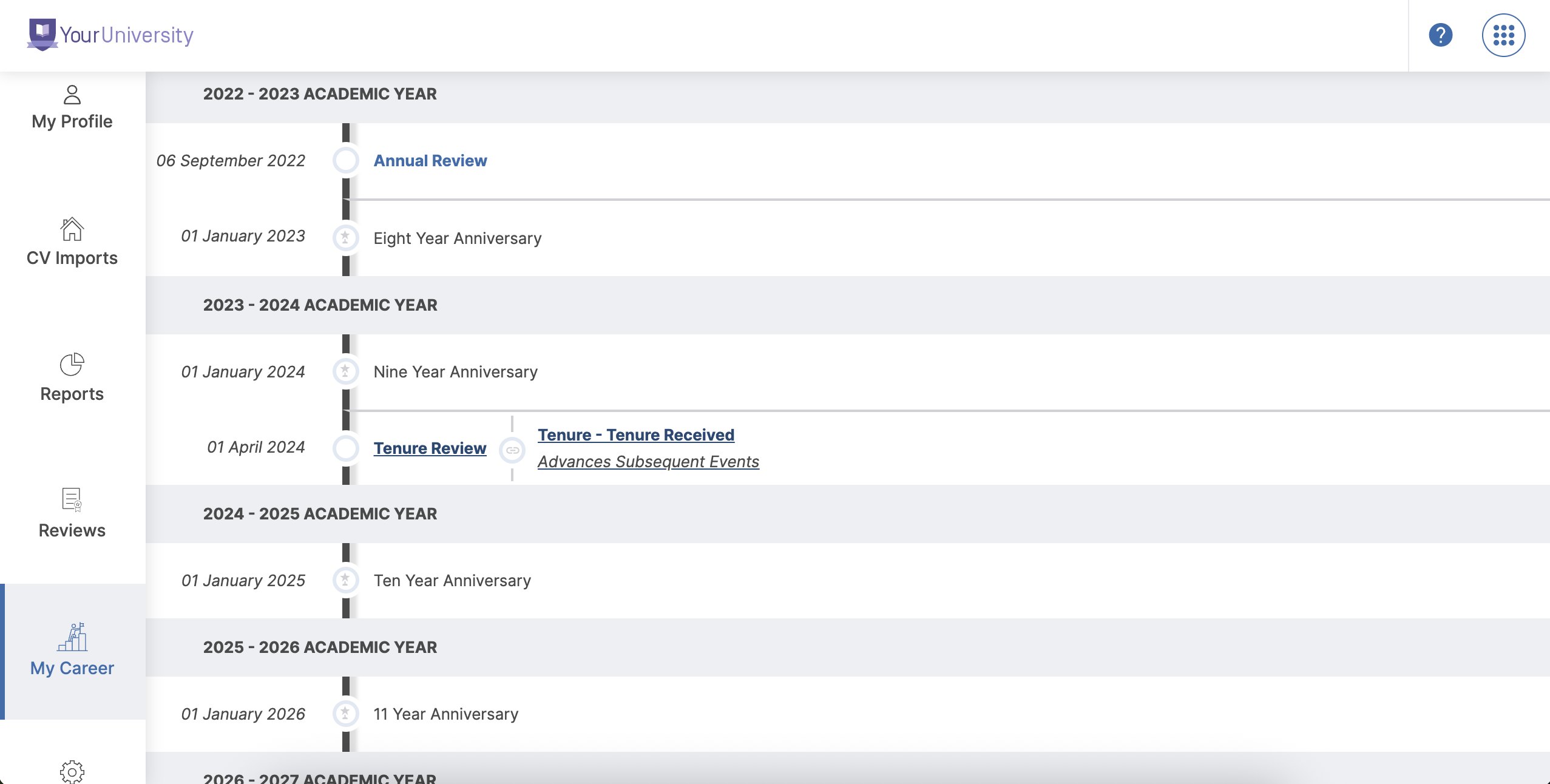This screenshot has width=1550, height=784.
Task: Open Tenure - Tenure Received link
Action: tap(636, 435)
